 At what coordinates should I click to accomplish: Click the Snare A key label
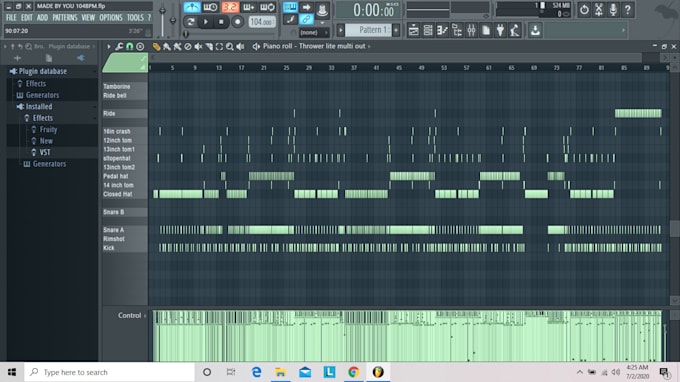[114, 230]
